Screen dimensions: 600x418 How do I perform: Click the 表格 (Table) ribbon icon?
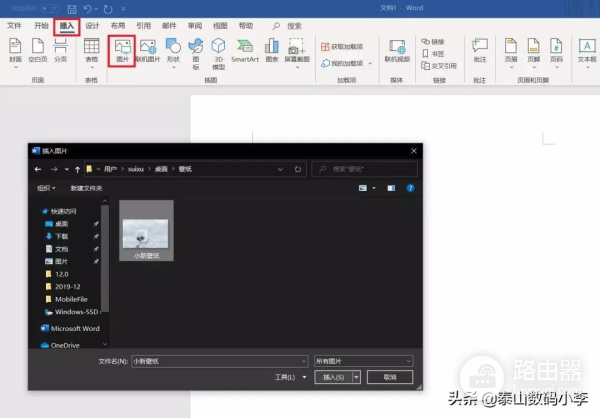click(x=91, y=49)
